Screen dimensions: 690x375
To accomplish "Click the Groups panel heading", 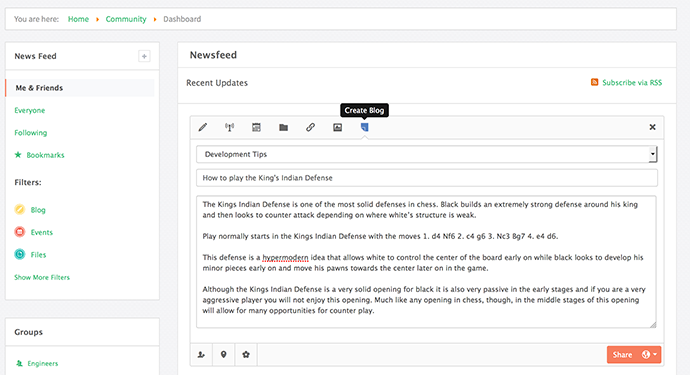I will click(29, 332).
